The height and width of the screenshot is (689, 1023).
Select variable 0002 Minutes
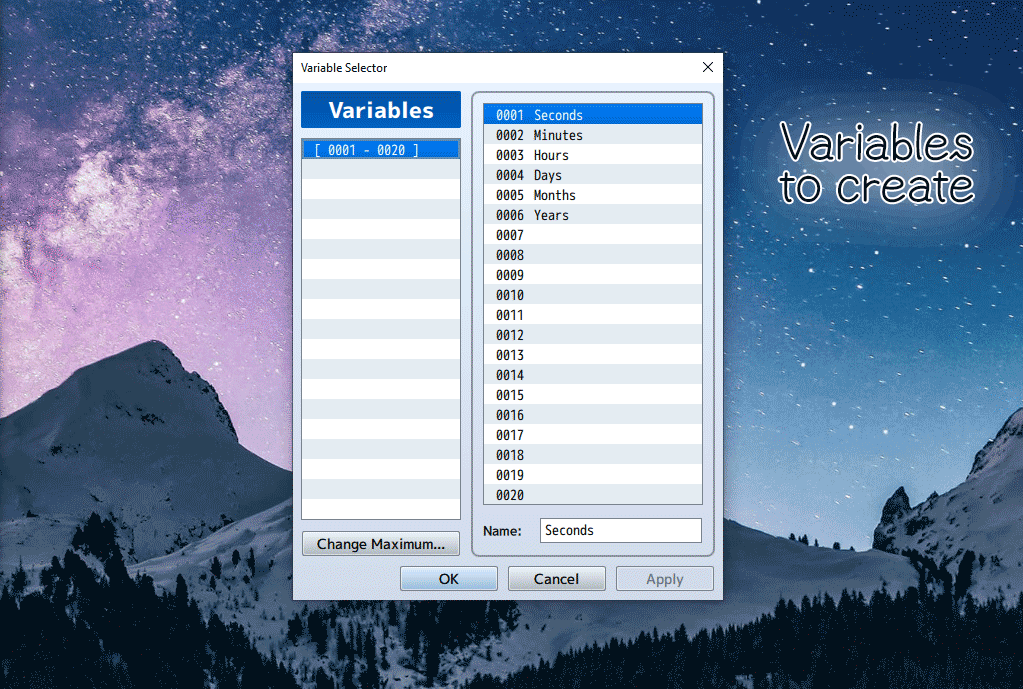[592, 134]
